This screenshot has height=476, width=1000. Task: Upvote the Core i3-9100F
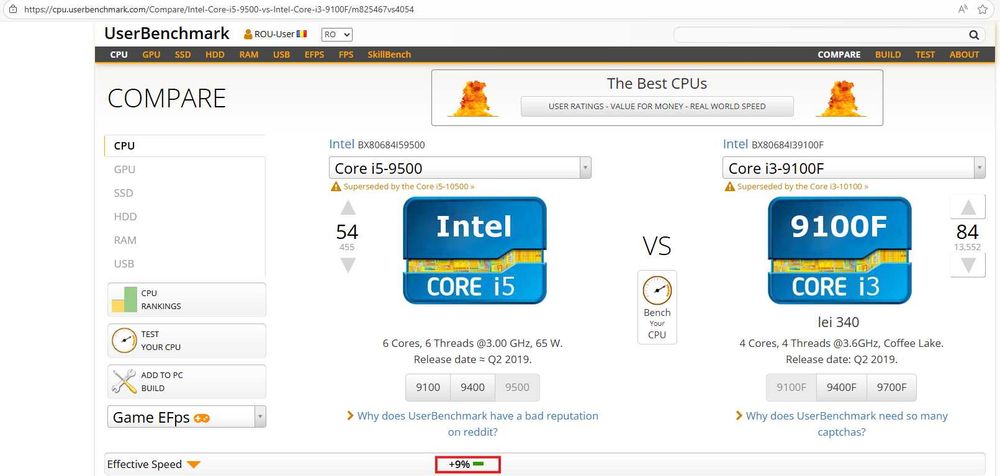(968, 208)
